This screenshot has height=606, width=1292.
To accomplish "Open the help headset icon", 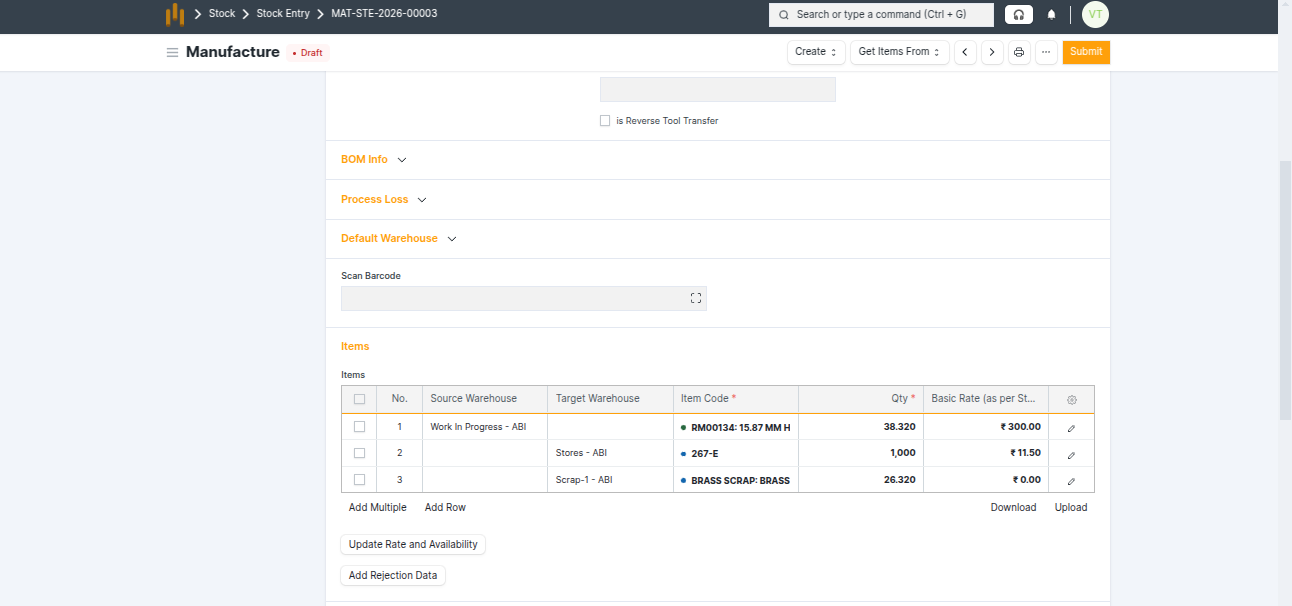I will coord(1018,15).
